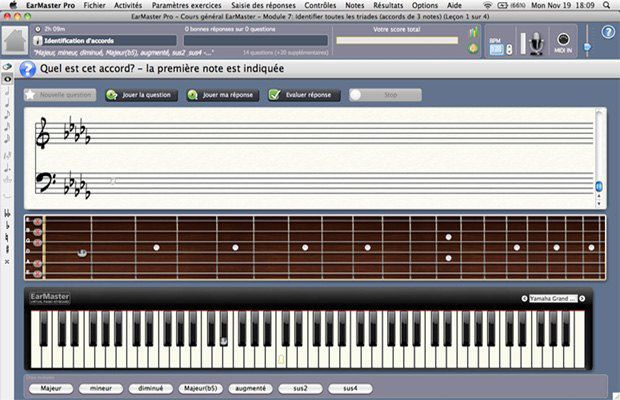Click previous instrument arrow beside Yamaha Grand
The height and width of the screenshot is (400, 620).
[x=524, y=299]
